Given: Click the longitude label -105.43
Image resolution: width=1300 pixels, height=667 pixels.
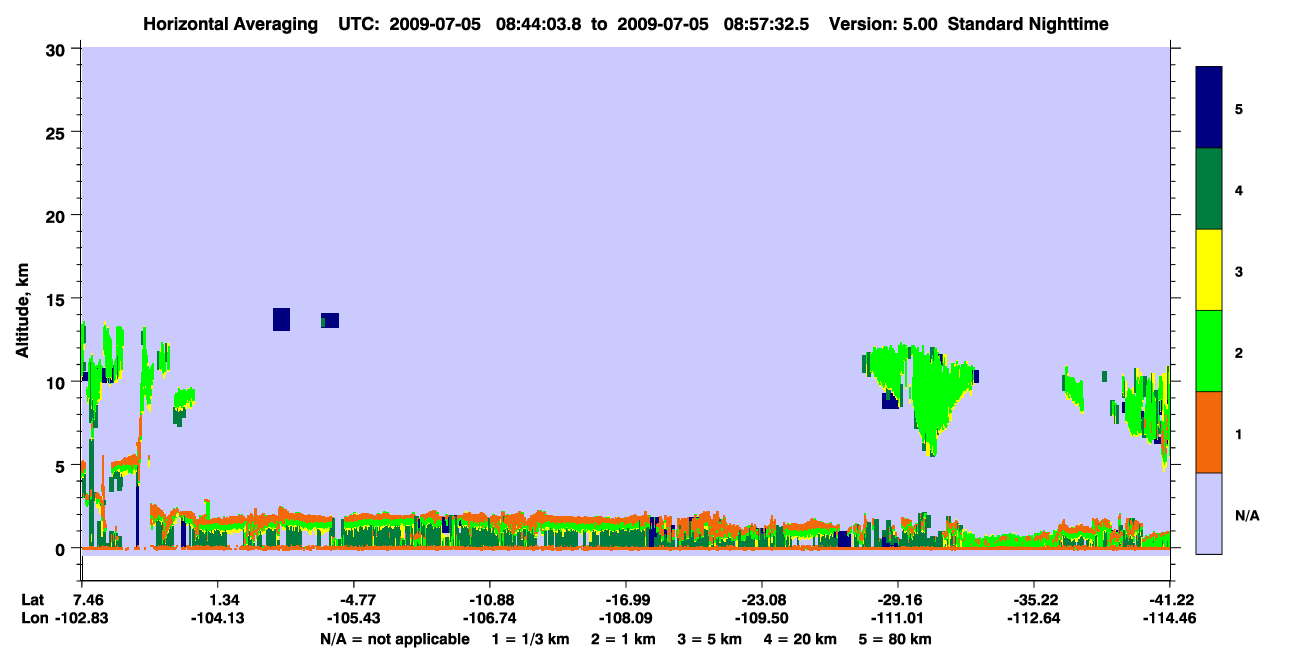Looking at the screenshot, I should tap(354, 618).
